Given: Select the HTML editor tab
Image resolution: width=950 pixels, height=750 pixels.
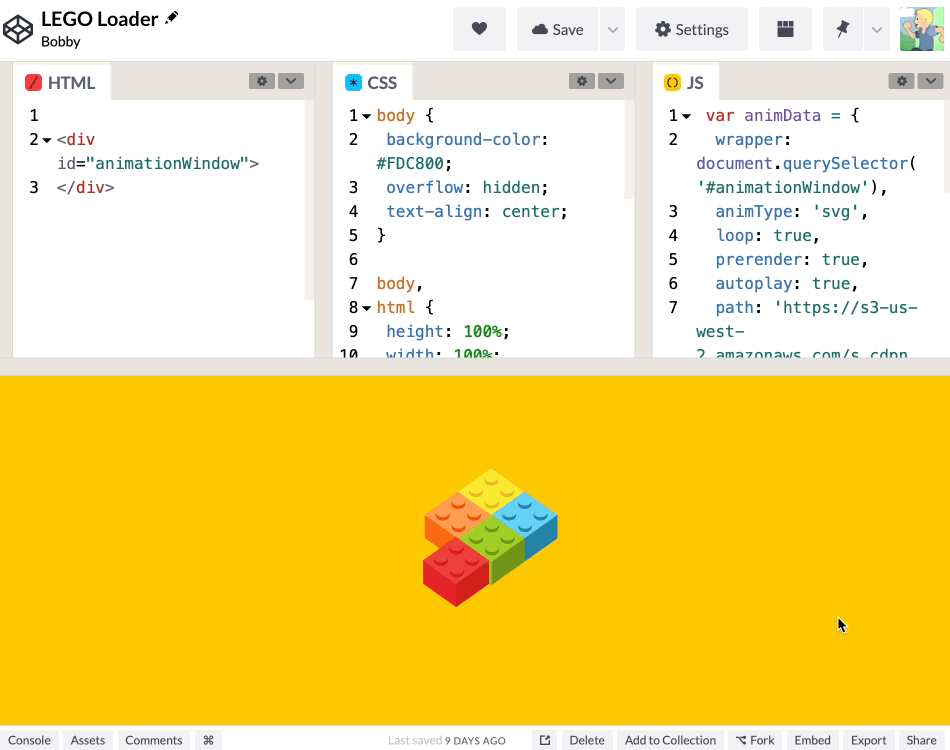Looking at the screenshot, I should (x=61, y=82).
